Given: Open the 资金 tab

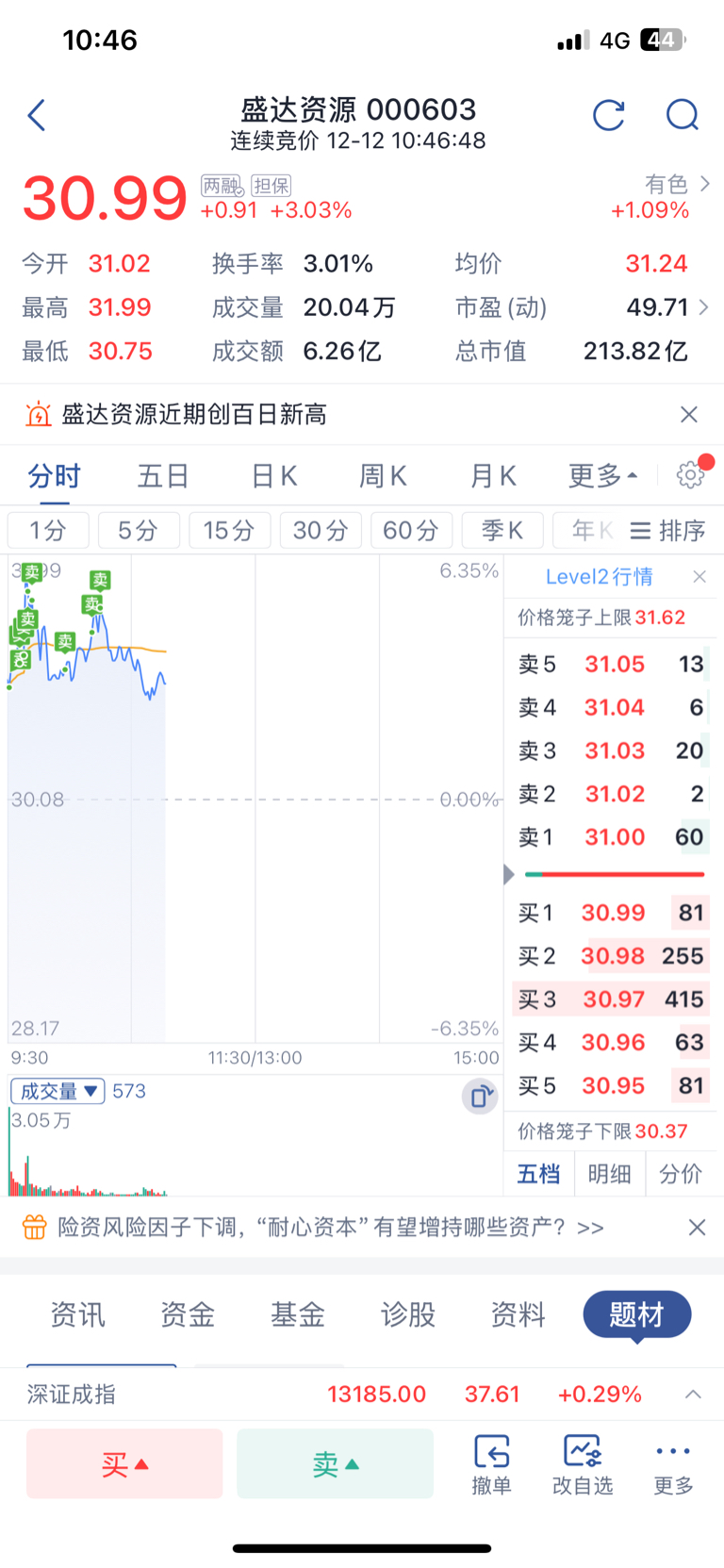Looking at the screenshot, I should 188,1313.
